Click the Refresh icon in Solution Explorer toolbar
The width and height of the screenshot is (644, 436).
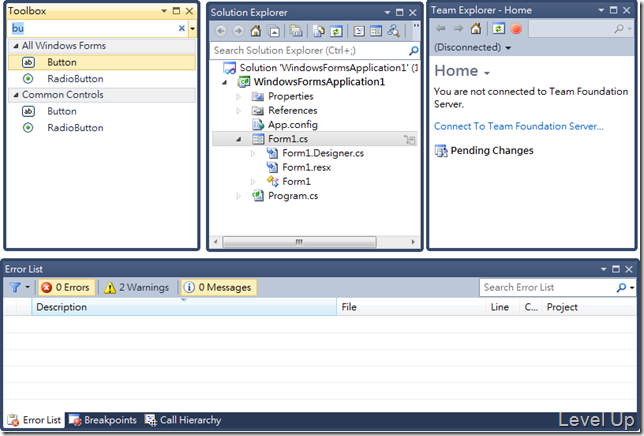336,31
